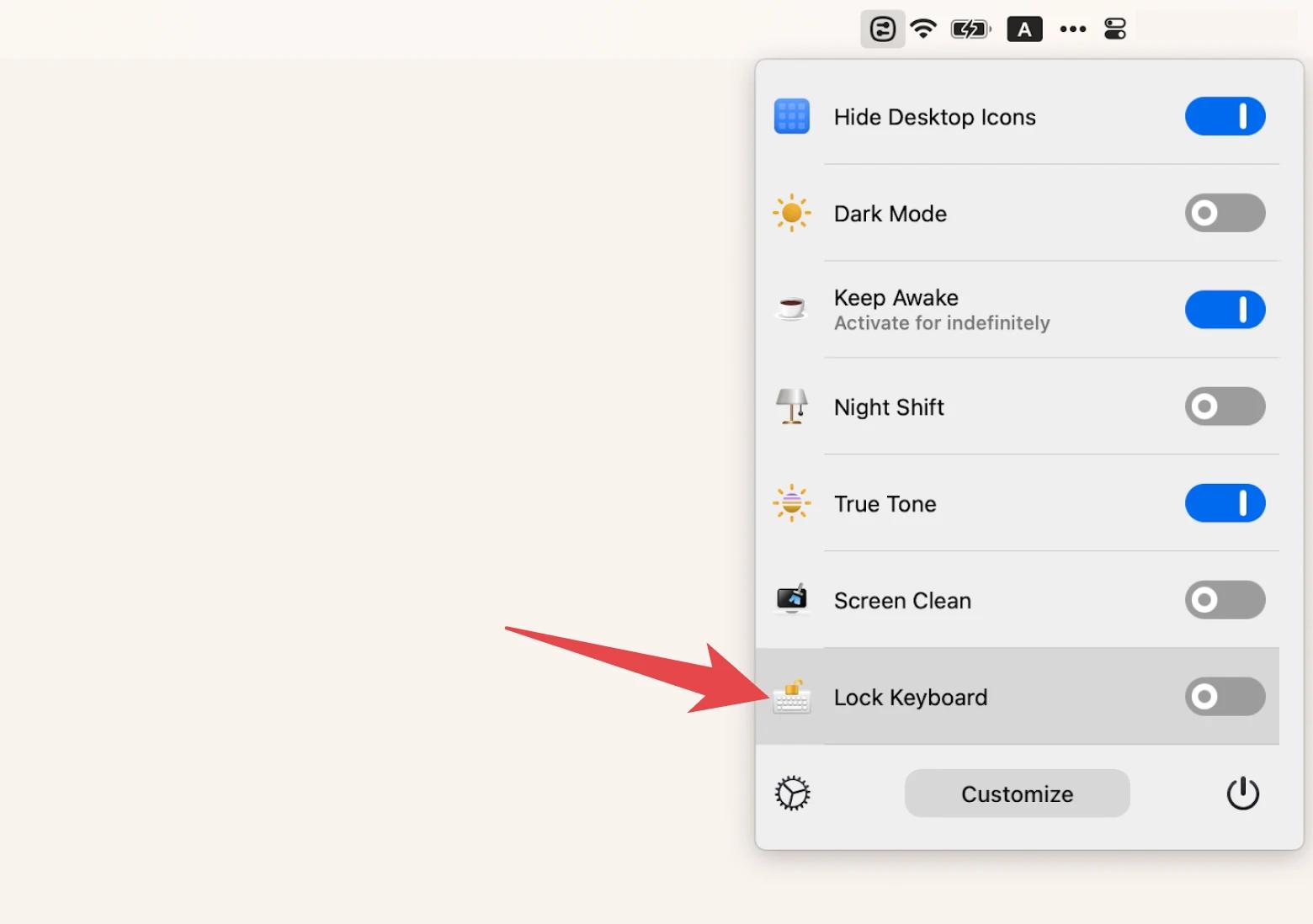1313x924 pixels.
Task: Click the battery charging status icon
Action: [970, 29]
